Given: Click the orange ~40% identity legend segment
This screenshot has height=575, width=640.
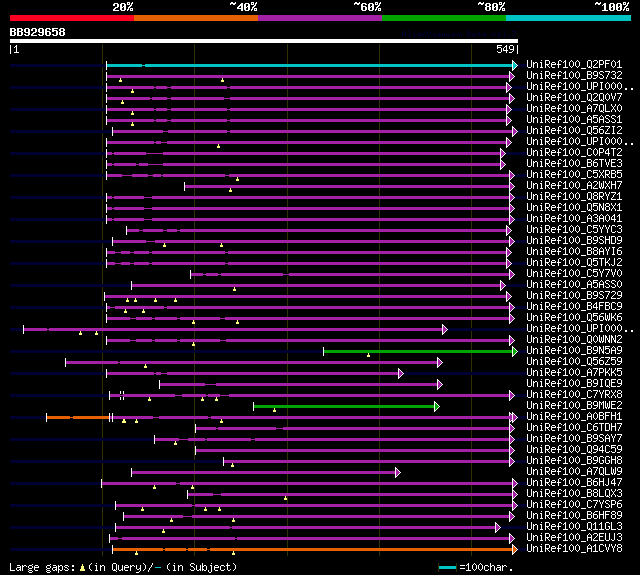Looking at the screenshot, I should click(x=196, y=18).
